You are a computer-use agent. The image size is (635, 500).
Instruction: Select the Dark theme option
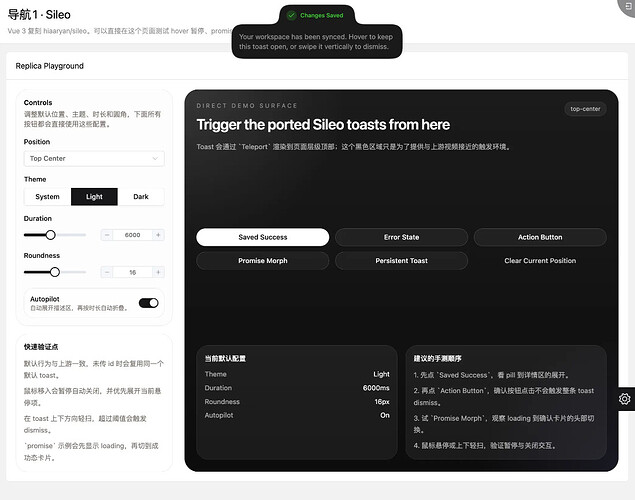coord(141,197)
